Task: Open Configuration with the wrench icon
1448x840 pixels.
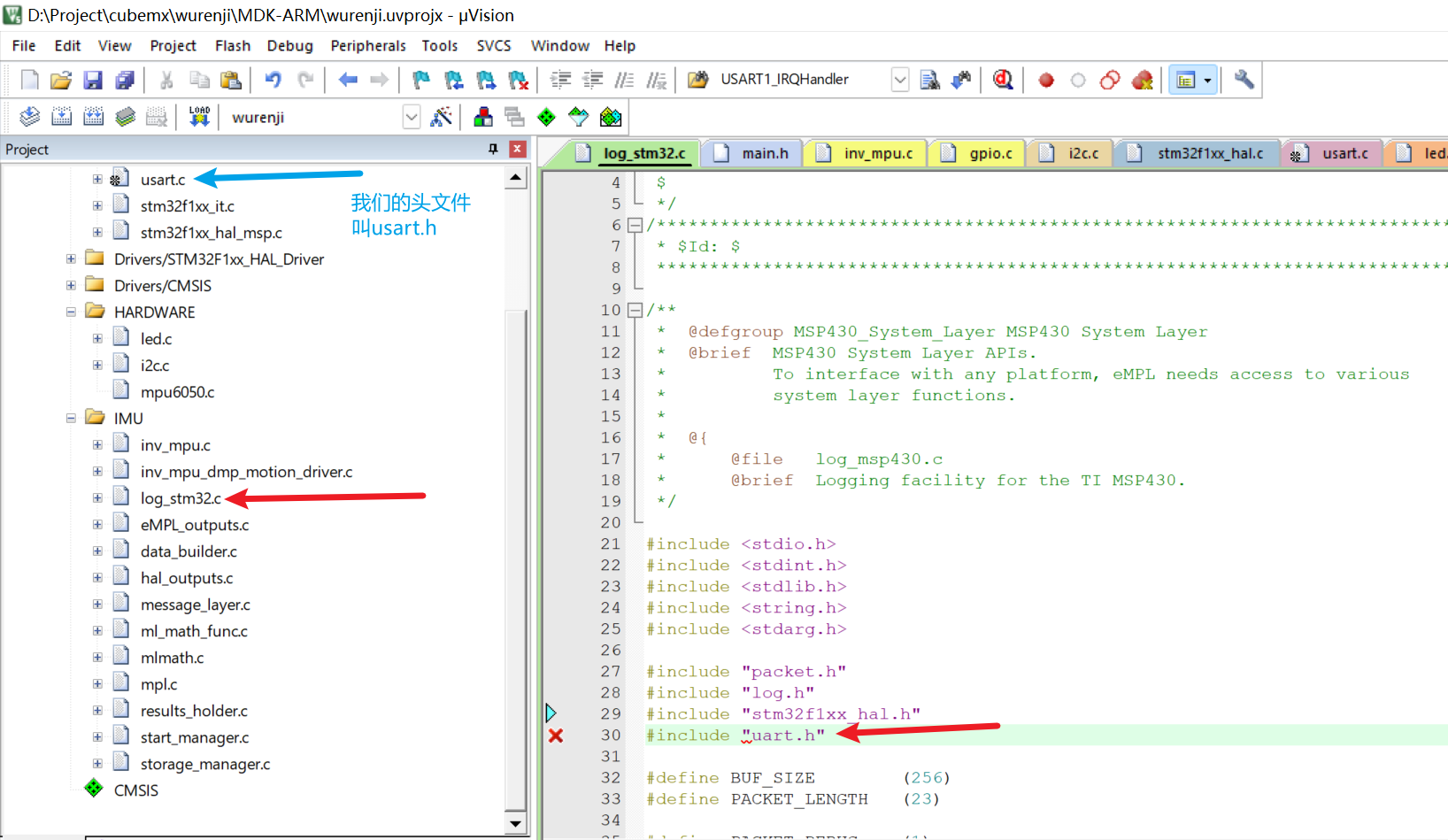Action: pyautogui.click(x=1244, y=80)
